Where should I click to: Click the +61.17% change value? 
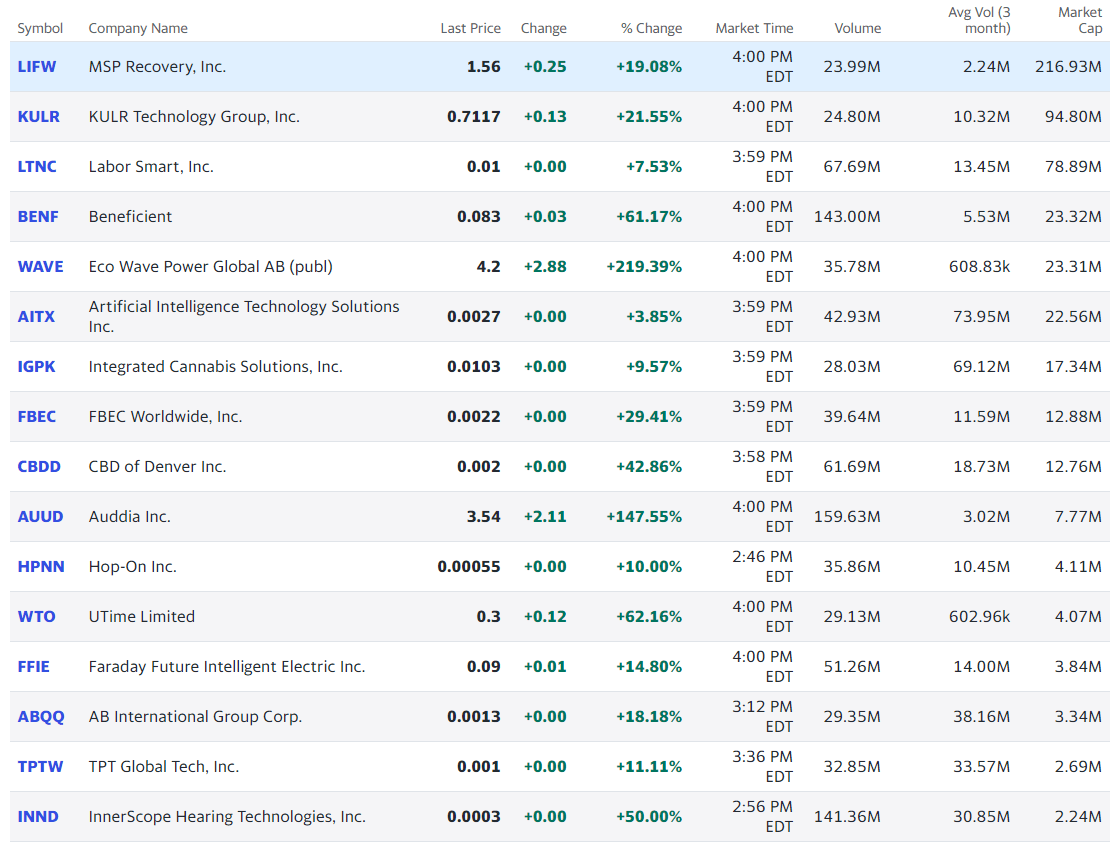click(649, 216)
